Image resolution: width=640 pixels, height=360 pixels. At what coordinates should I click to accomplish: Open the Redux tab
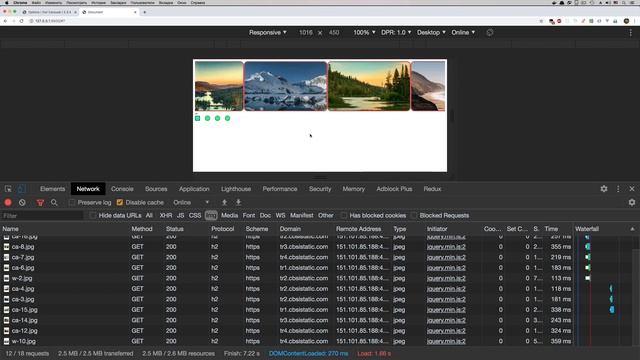click(x=432, y=189)
